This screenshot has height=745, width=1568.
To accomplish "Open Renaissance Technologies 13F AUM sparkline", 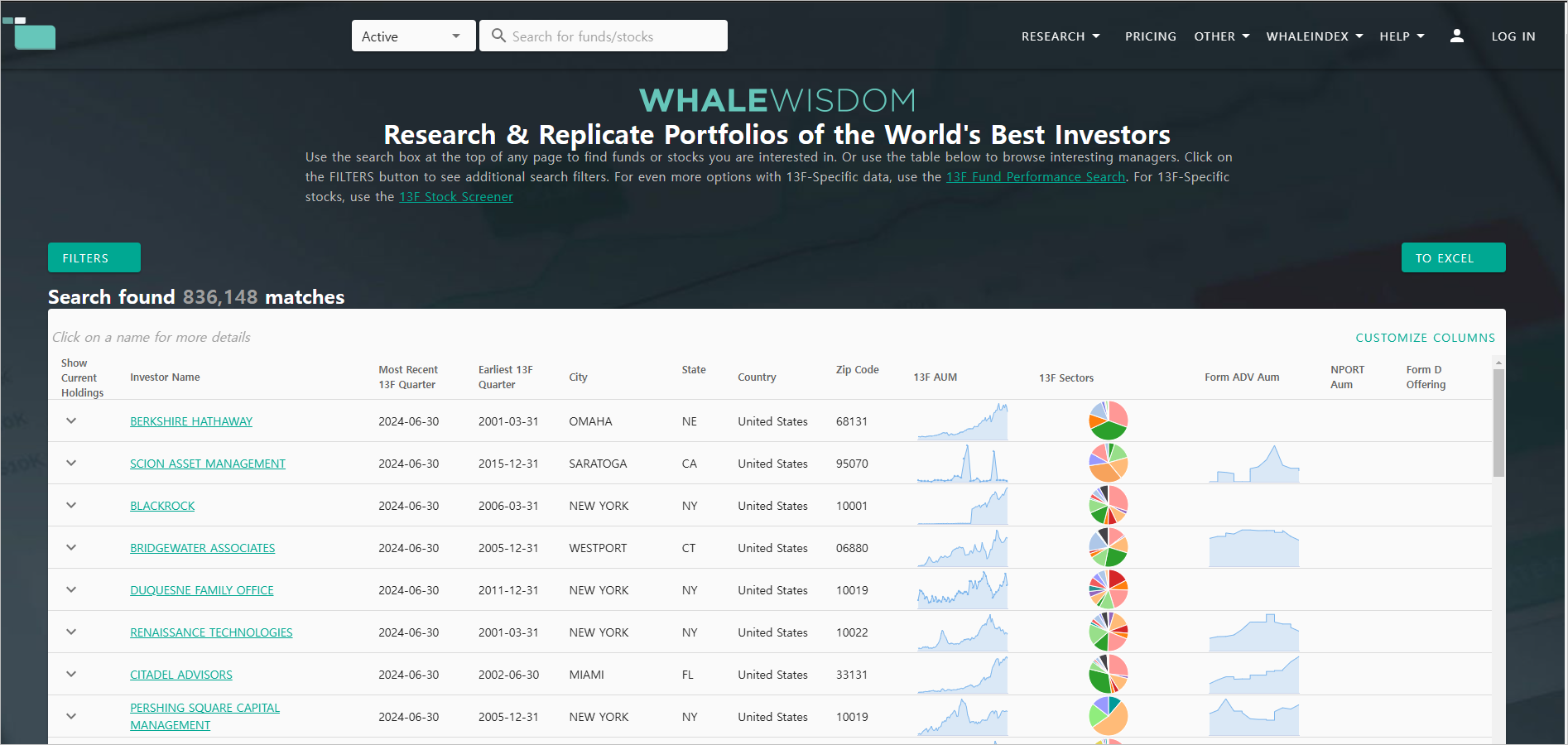I will 962,632.
